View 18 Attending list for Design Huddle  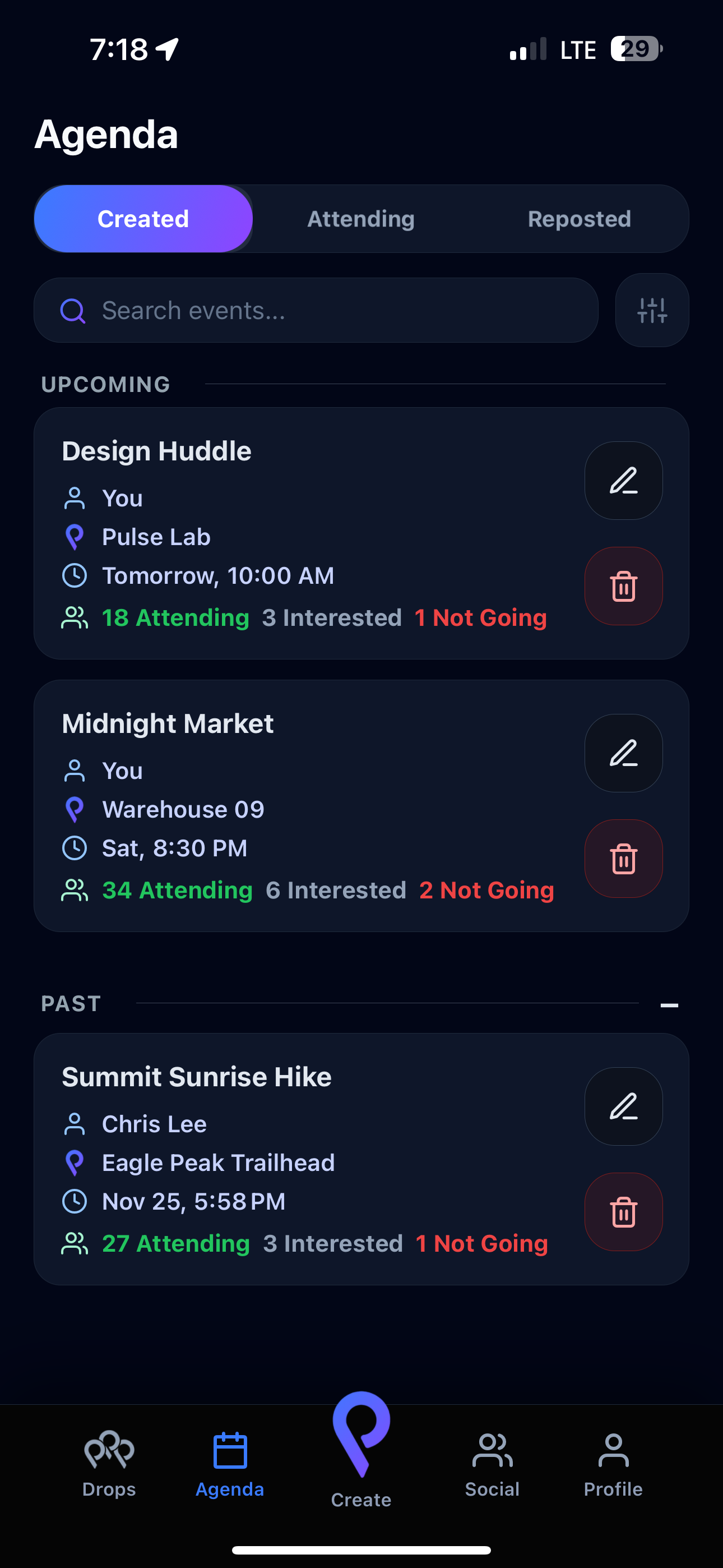pyautogui.click(x=175, y=618)
